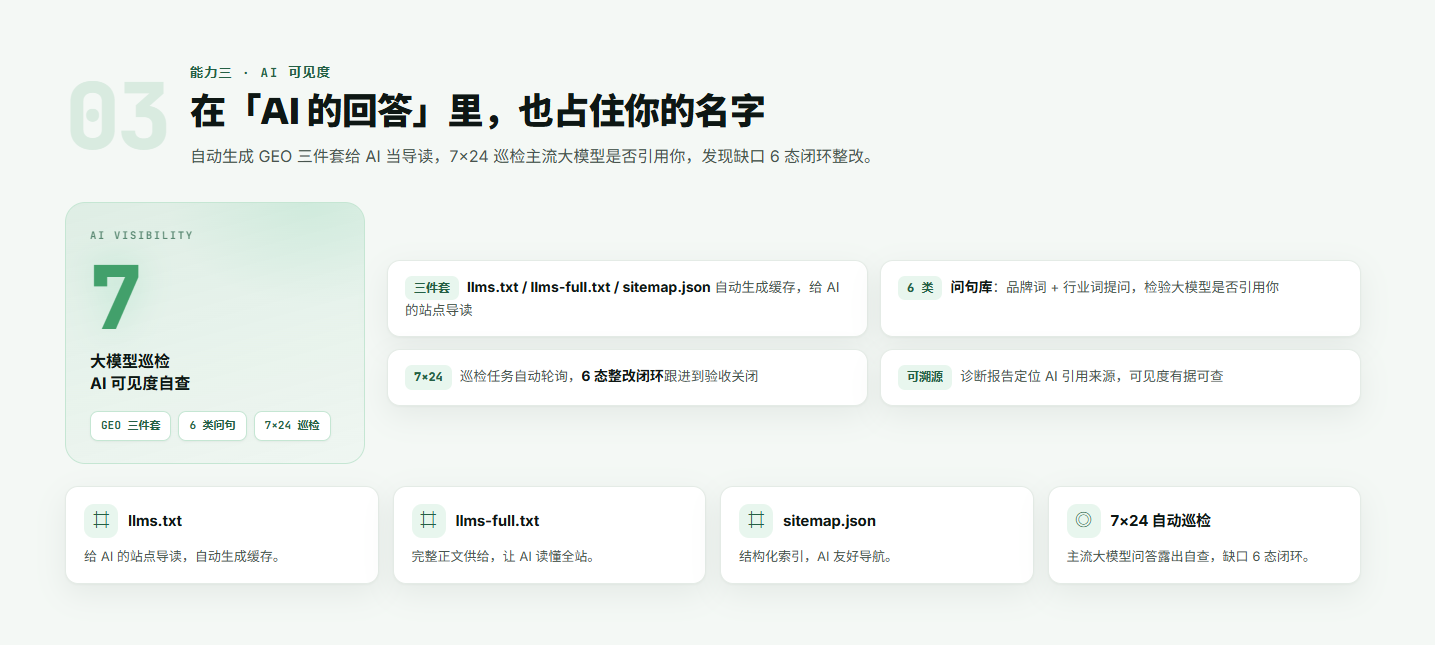This screenshot has width=1435, height=645.
Task: Click the subtitle starting "自动生成 GEO 三件套给 AI 当导读"
Action: [x=533, y=157]
